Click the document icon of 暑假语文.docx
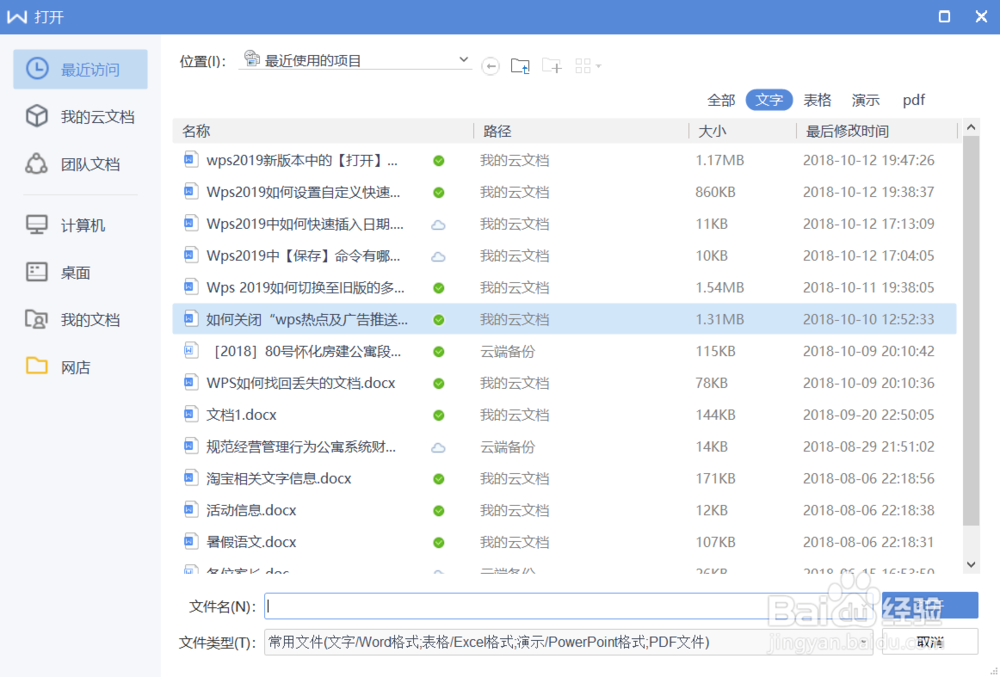 tap(190, 541)
